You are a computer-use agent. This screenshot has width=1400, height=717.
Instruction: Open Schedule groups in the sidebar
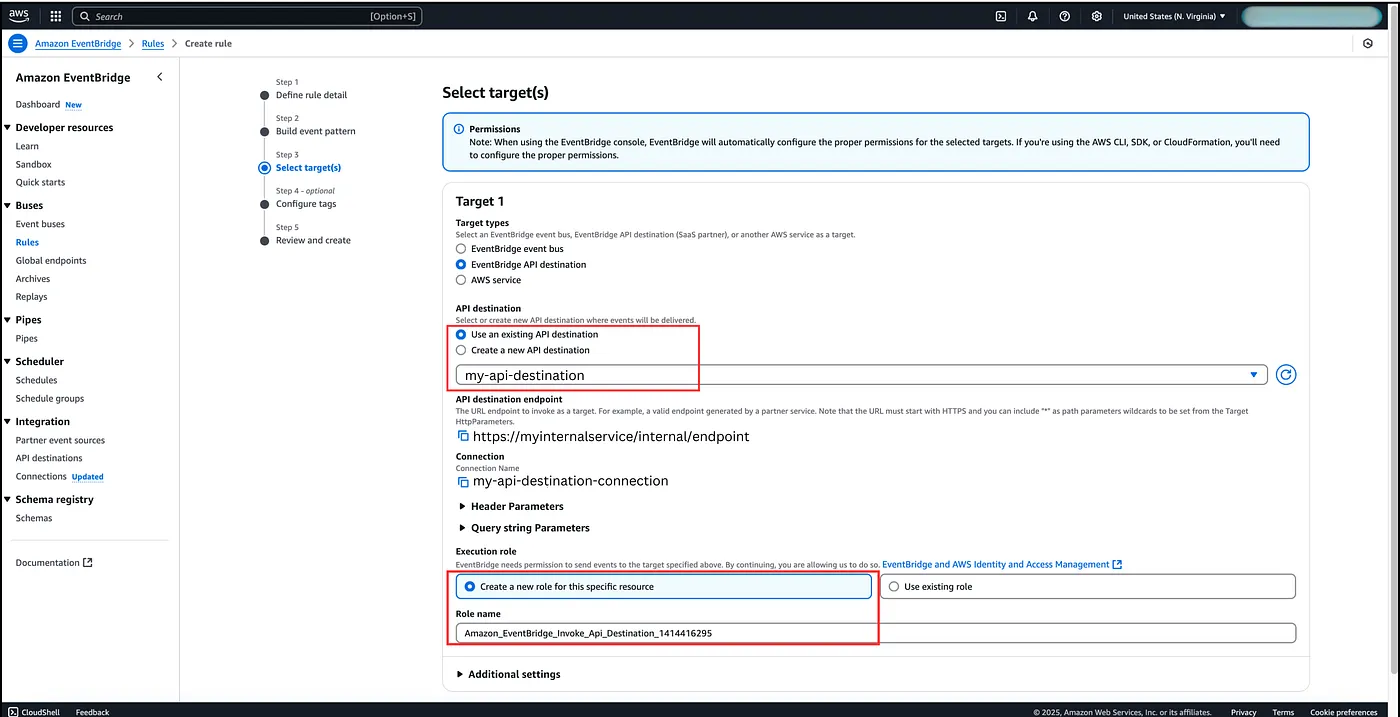coord(50,398)
